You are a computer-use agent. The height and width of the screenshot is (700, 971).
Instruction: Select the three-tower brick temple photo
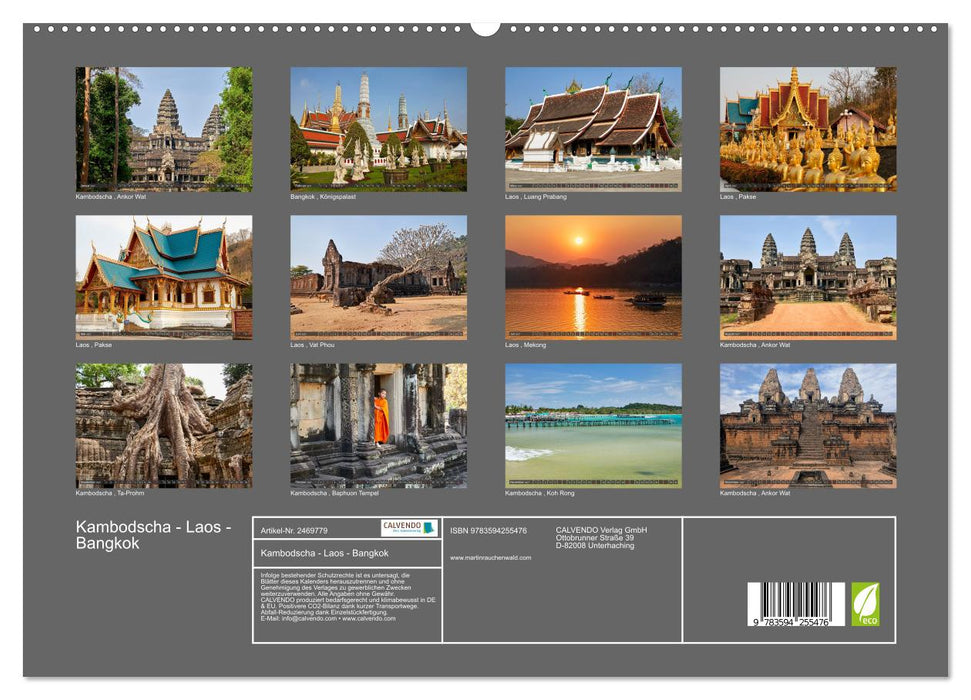pos(808,426)
